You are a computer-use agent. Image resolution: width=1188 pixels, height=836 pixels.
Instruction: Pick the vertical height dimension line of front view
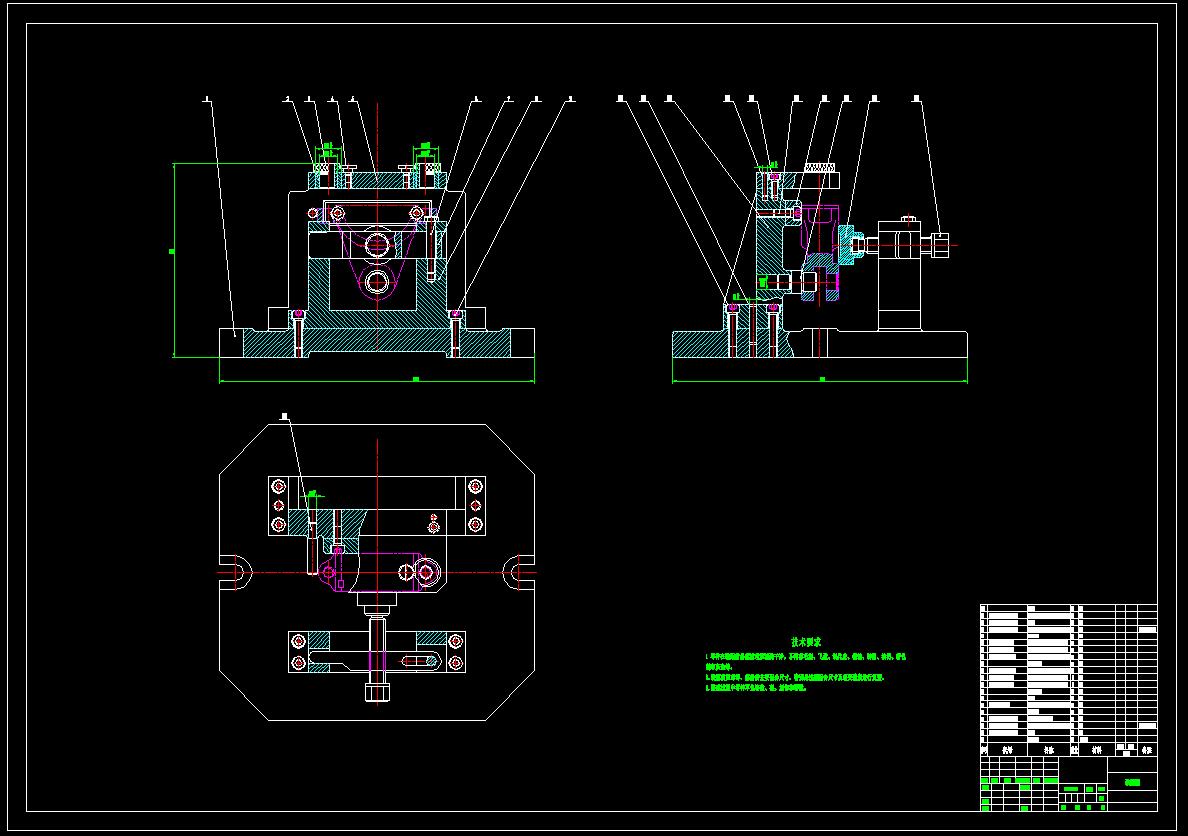pos(174,259)
